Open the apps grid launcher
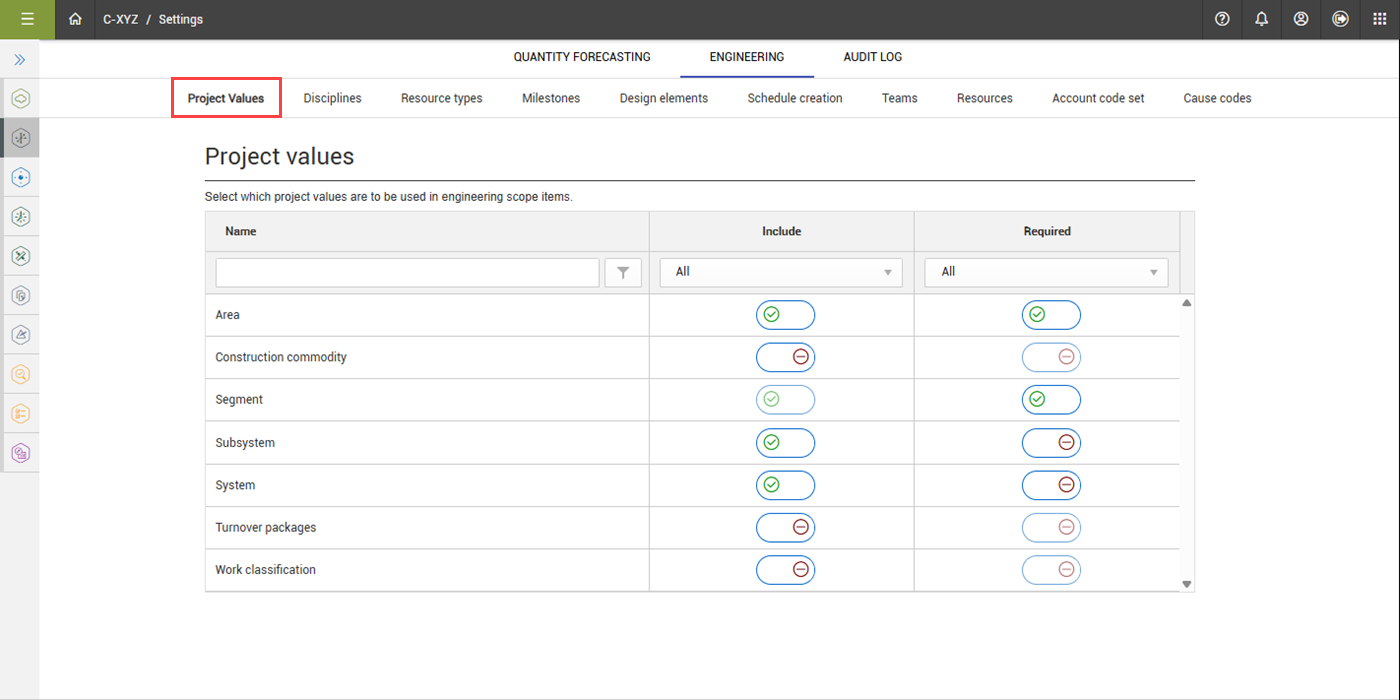This screenshot has width=1400, height=700. coord(1380,19)
